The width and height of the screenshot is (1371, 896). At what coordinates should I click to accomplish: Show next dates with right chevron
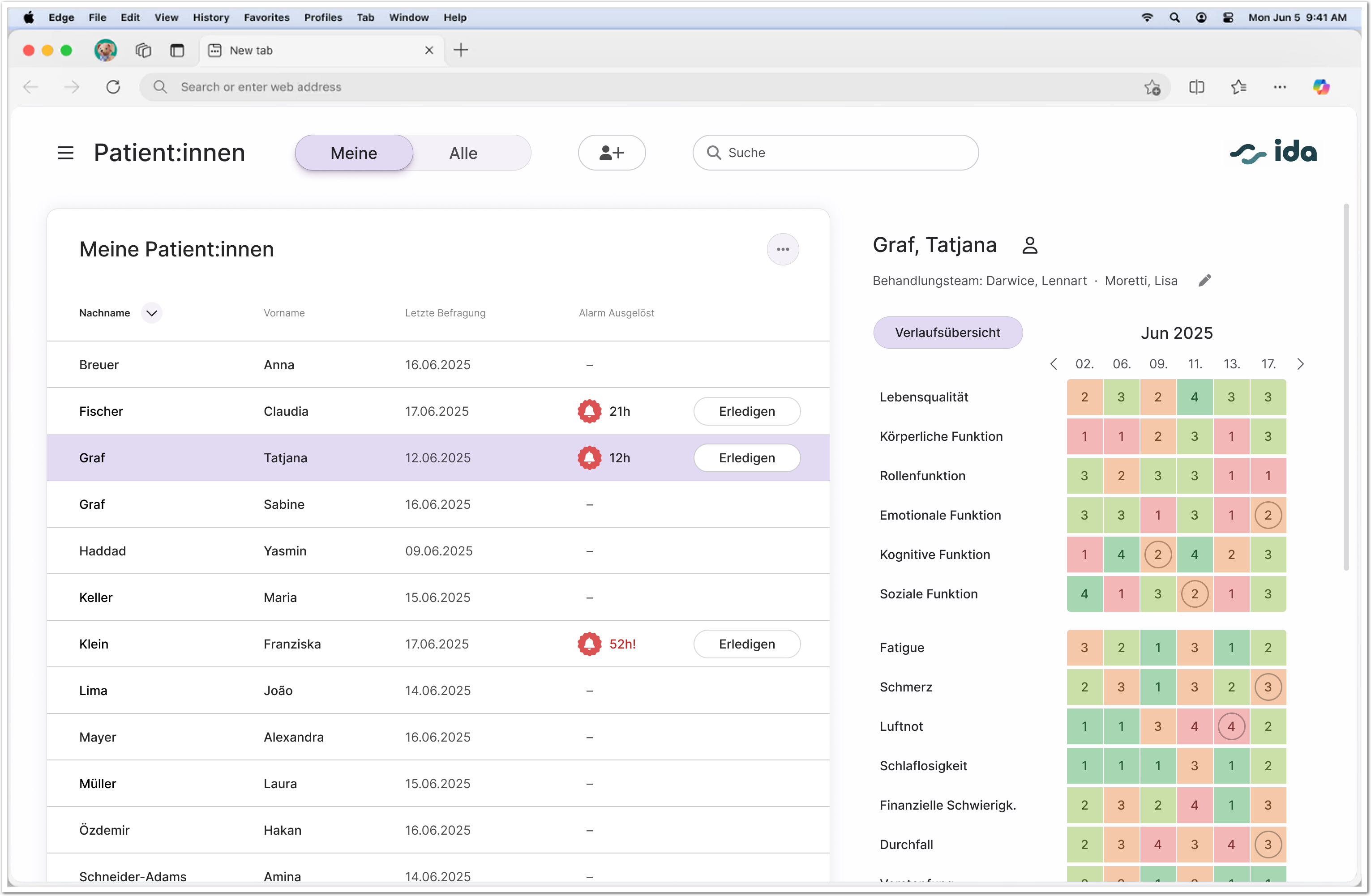tap(1300, 364)
